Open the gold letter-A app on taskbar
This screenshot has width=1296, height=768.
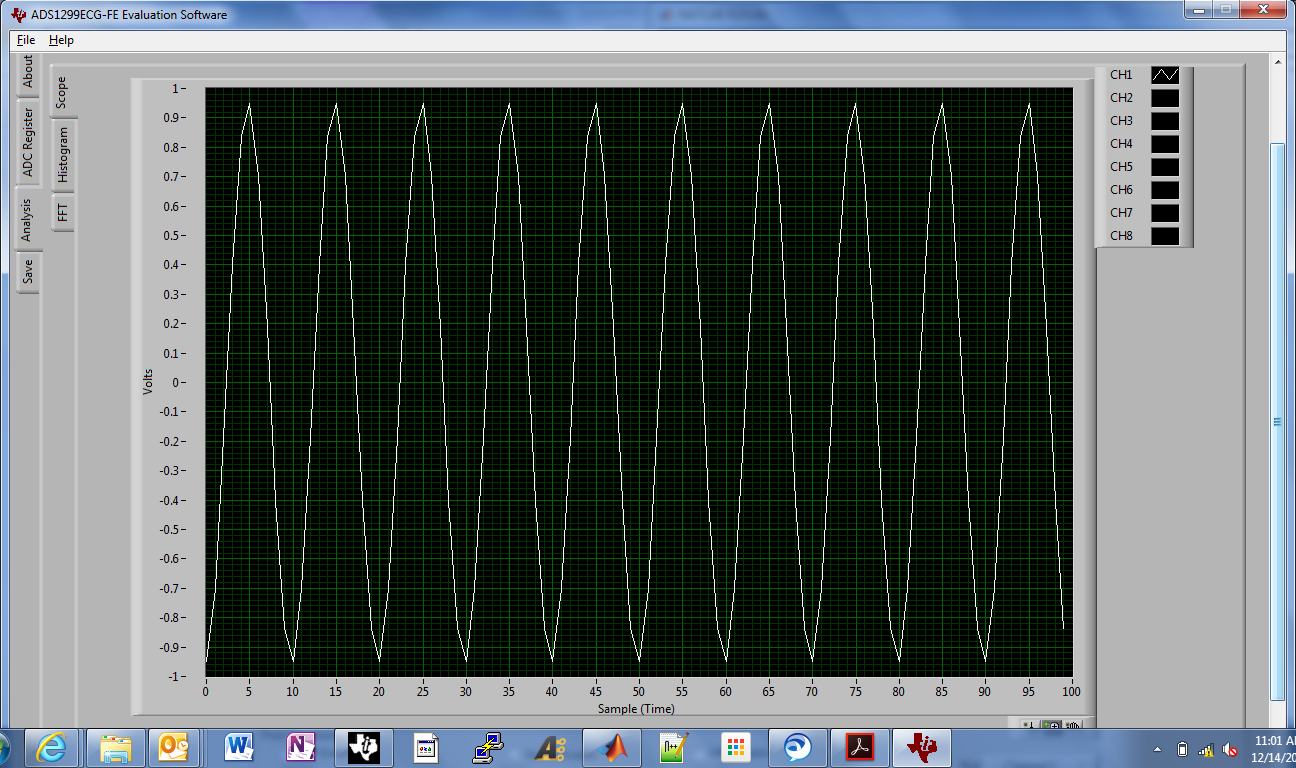(550, 747)
